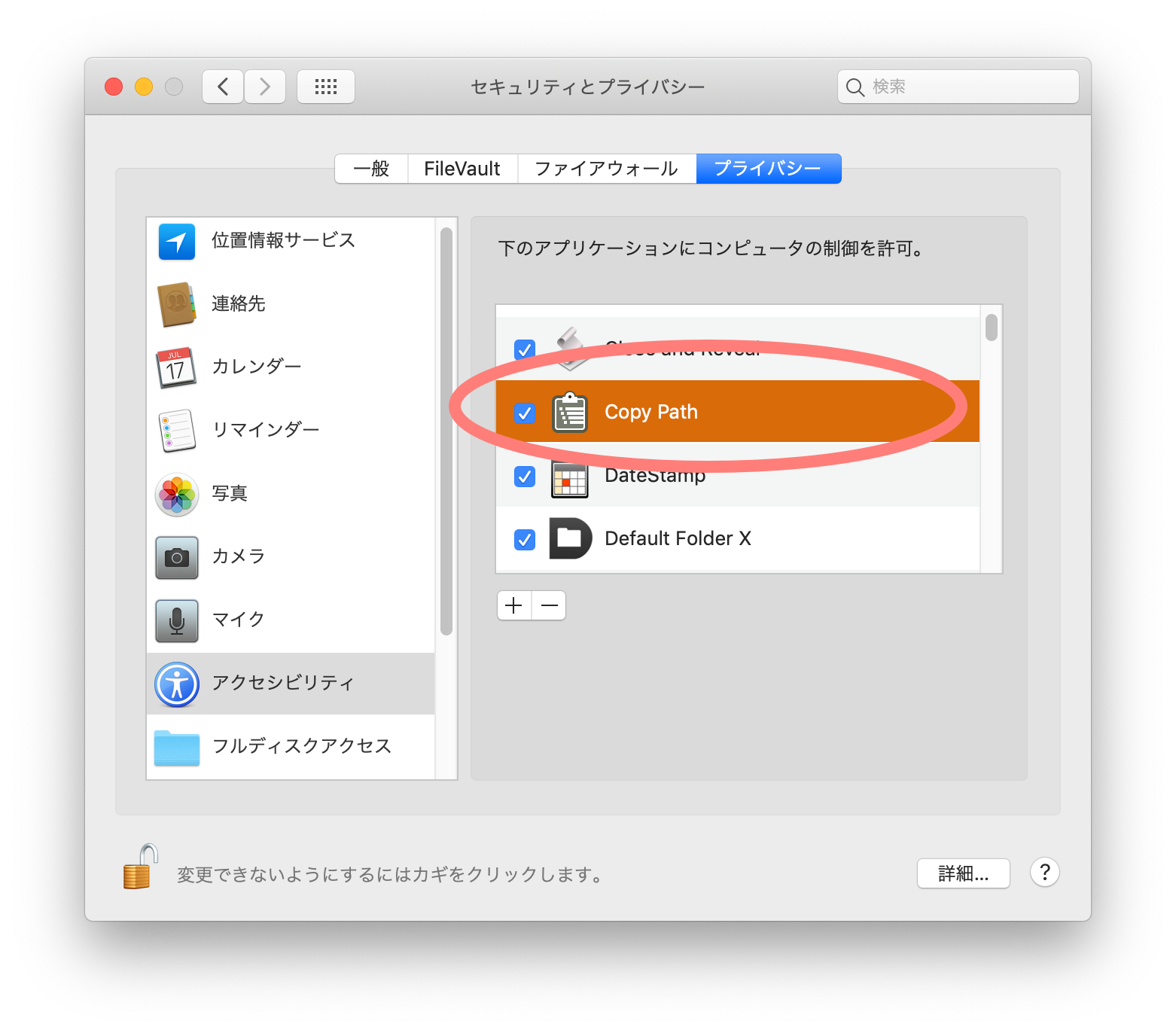The width and height of the screenshot is (1176, 1033).
Task: Select the Calendar icon in sidebar
Action: (x=177, y=367)
